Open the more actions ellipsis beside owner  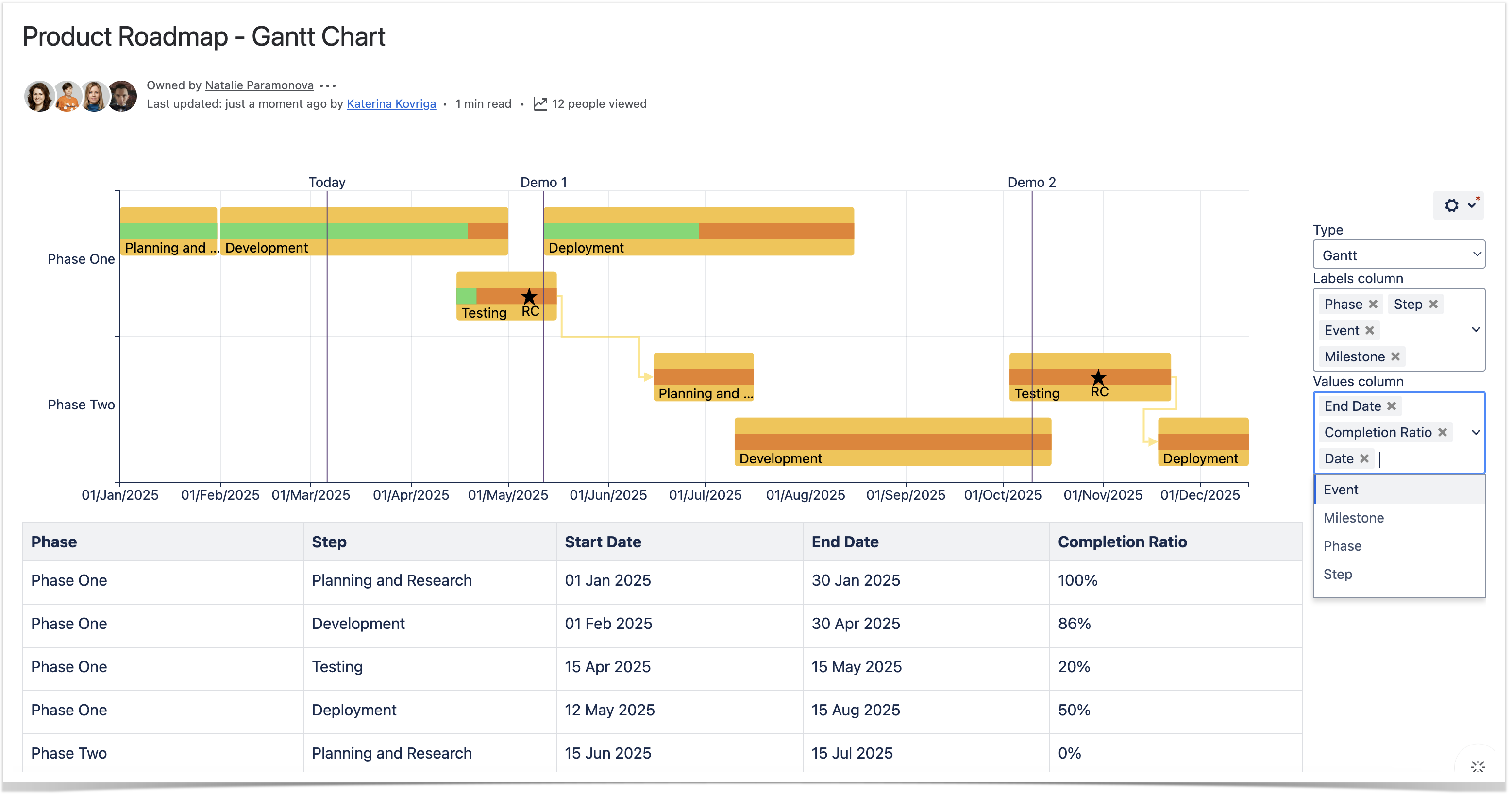pyautogui.click(x=328, y=85)
